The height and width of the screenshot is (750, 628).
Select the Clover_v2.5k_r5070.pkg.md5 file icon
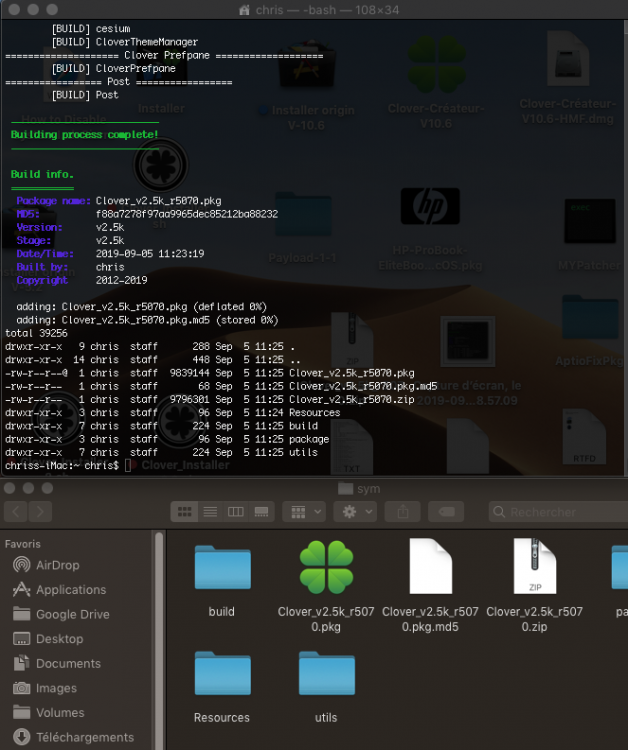coord(430,566)
